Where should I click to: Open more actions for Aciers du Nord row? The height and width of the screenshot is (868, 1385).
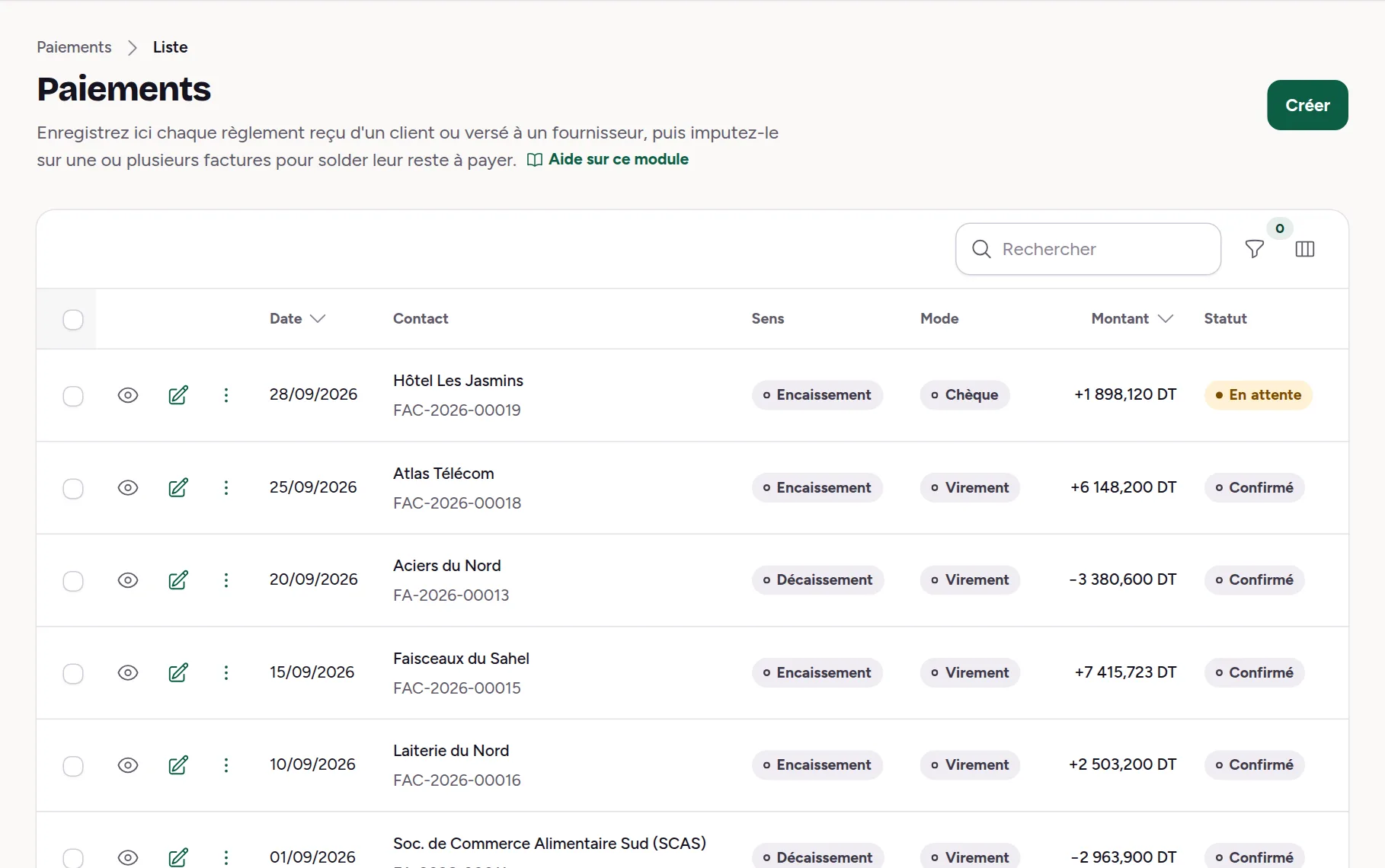226,580
